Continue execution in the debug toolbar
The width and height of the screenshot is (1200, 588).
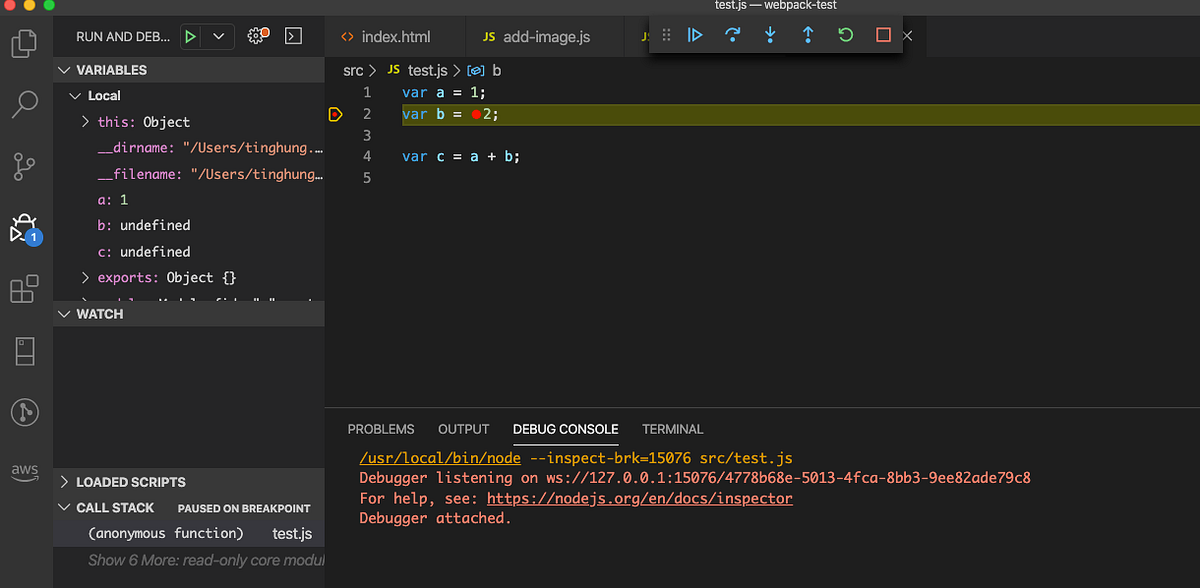[695, 35]
